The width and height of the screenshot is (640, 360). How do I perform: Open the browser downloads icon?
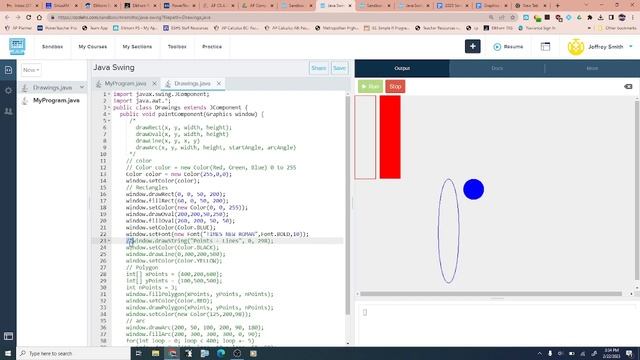coord(600,18)
